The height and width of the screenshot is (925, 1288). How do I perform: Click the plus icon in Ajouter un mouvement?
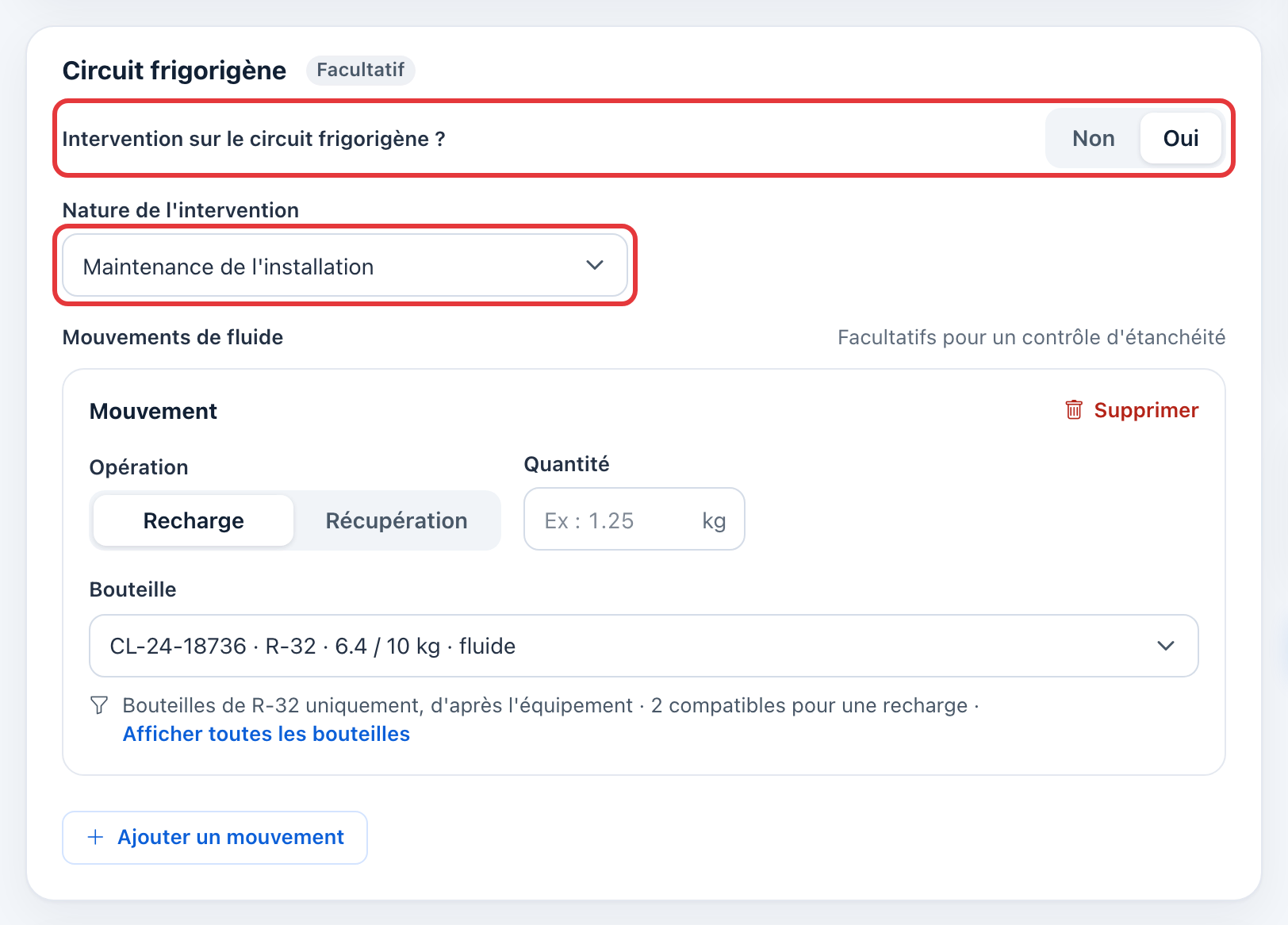(x=95, y=837)
